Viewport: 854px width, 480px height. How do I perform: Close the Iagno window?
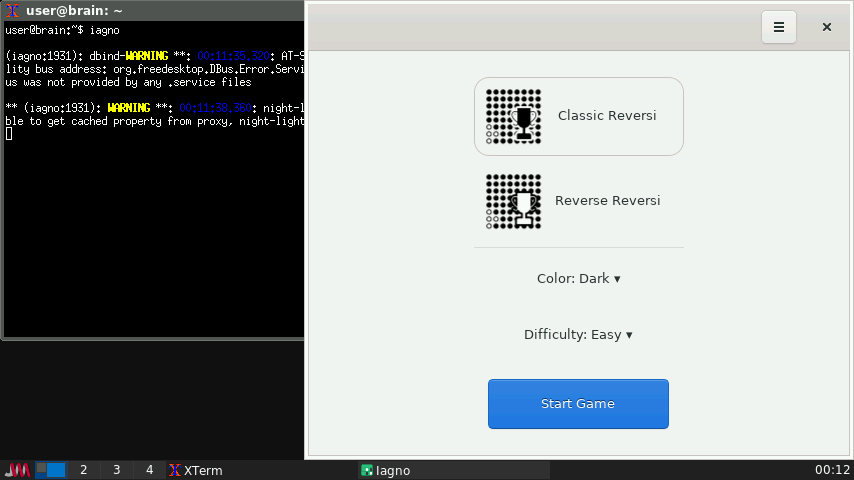point(827,27)
